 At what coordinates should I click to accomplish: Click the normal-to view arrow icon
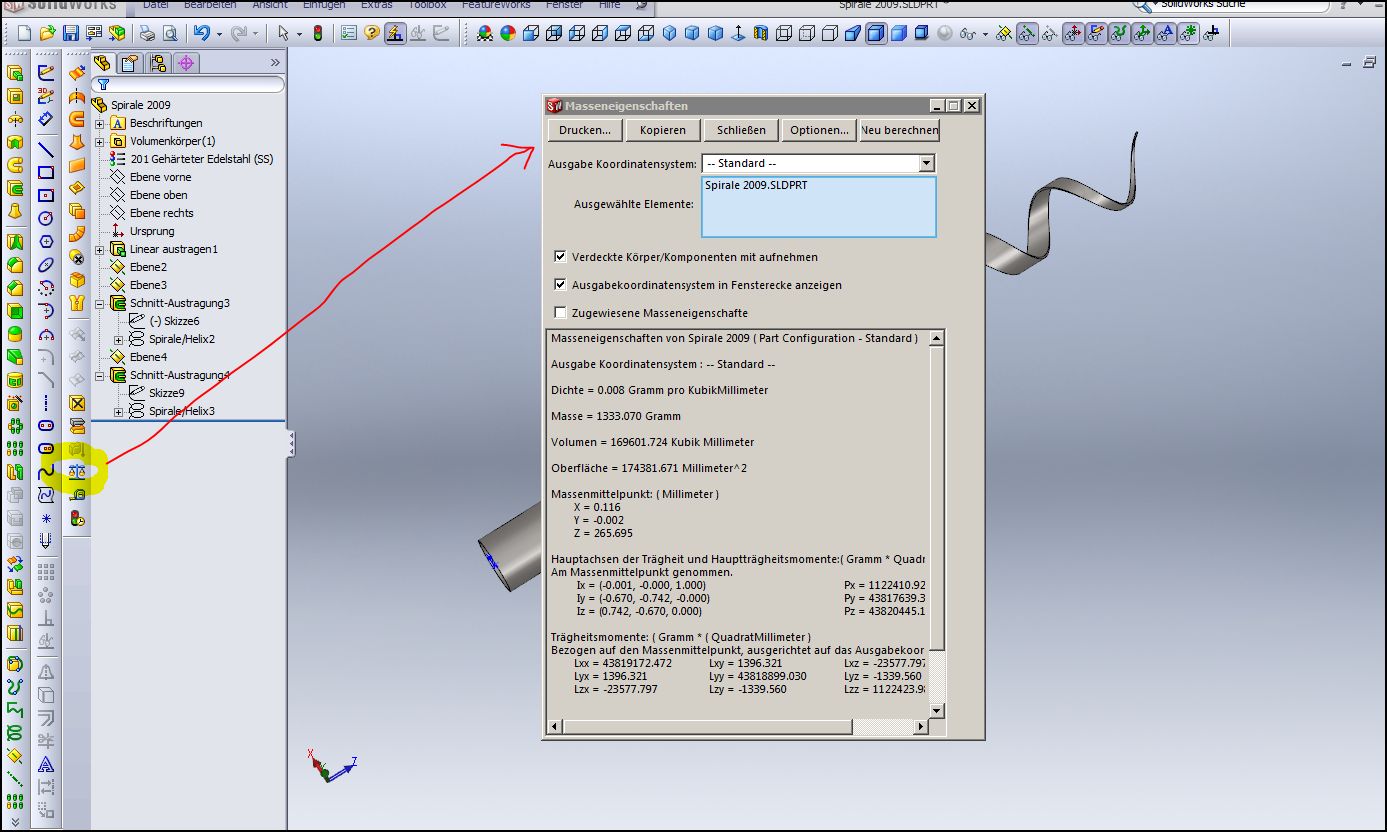click(x=739, y=33)
